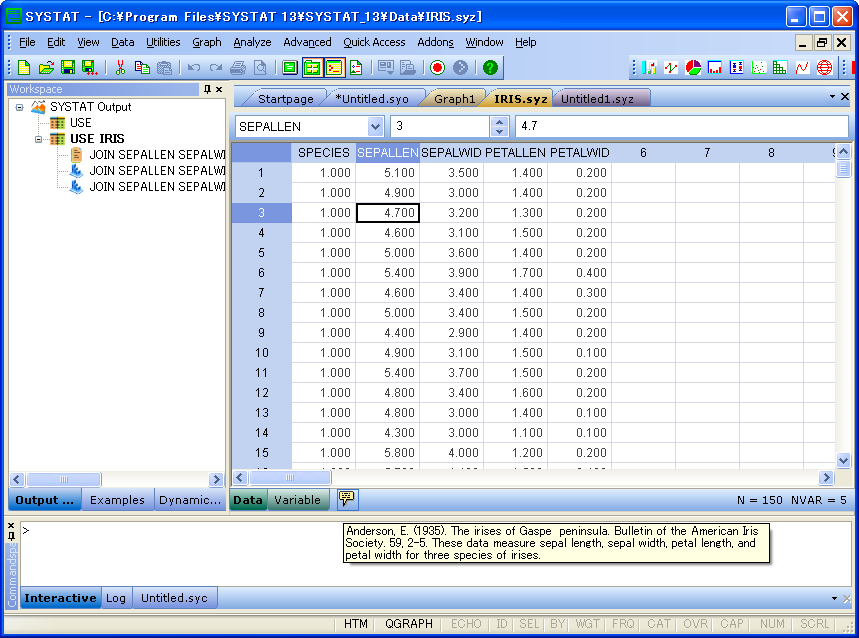859x638 pixels.
Task: Switch to the Graph1 tab
Action: click(x=454, y=99)
